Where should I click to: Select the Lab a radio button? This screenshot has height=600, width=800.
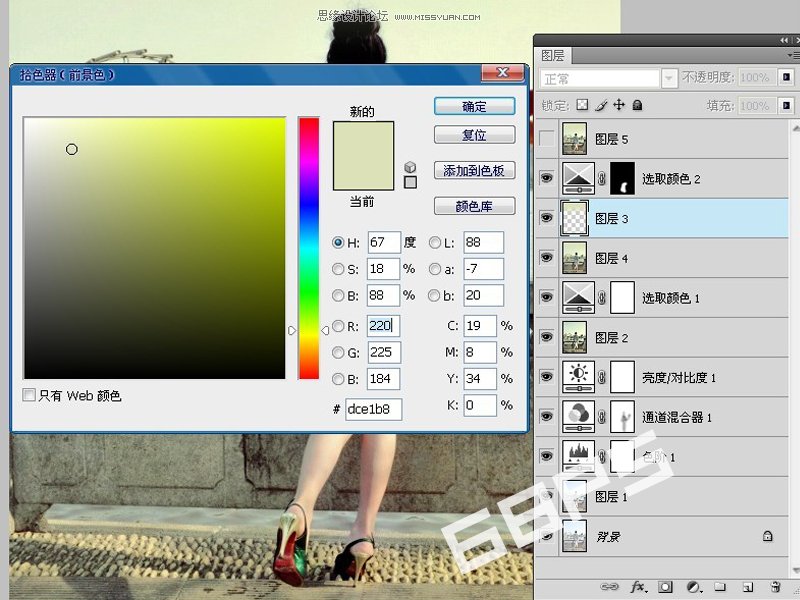[x=435, y=269]
